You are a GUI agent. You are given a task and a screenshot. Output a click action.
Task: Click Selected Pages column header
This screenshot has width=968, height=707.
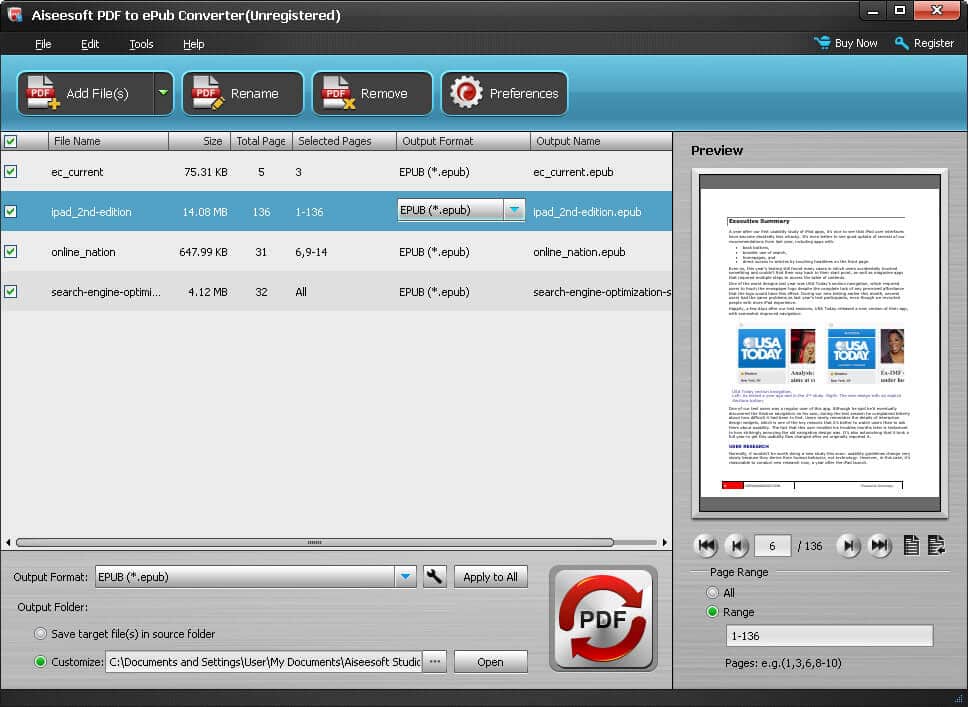pos(344,141)
